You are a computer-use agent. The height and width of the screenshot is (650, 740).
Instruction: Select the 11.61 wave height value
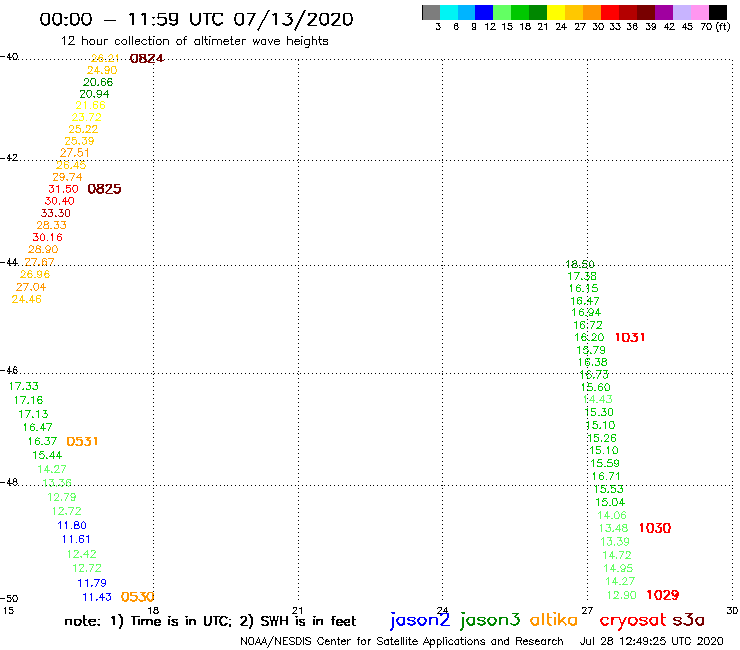[76, 539]
